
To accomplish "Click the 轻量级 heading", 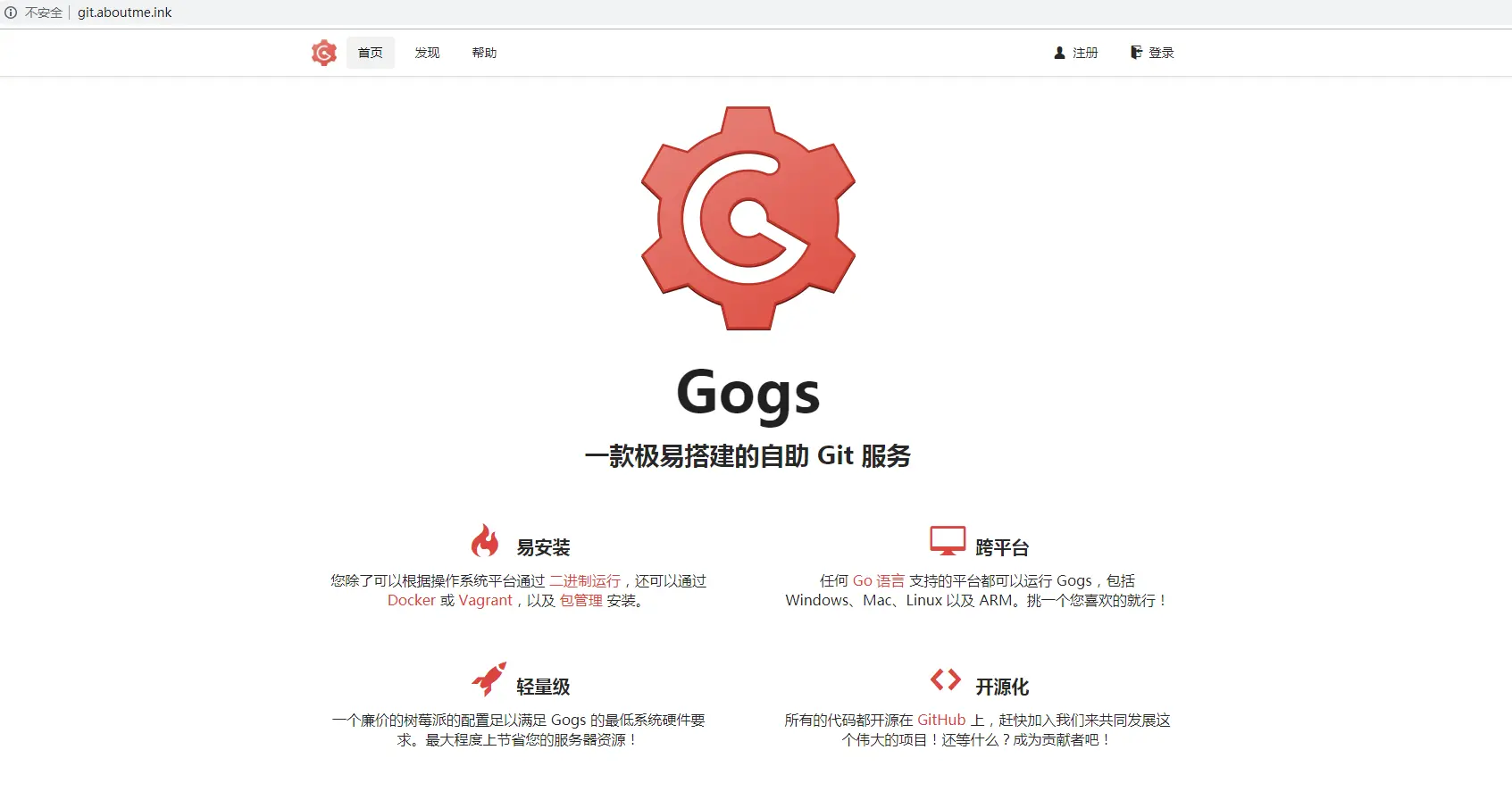I will (543, 687).
